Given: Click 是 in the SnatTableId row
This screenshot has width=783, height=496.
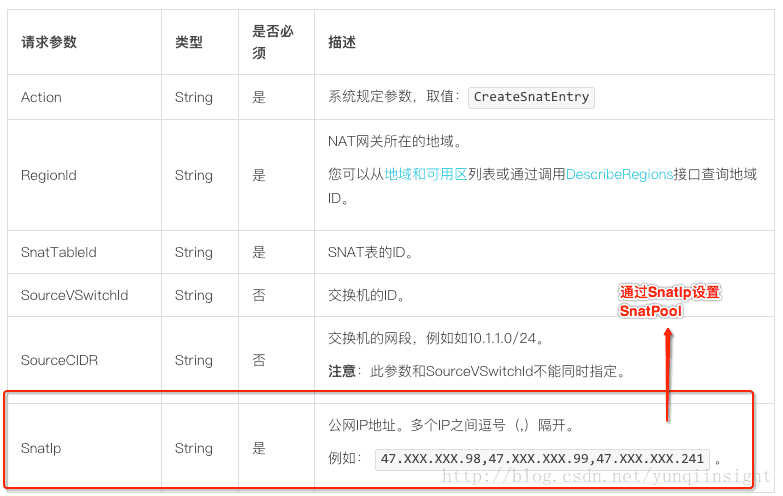Looking at the screenshot, I should tap(259, 252).
